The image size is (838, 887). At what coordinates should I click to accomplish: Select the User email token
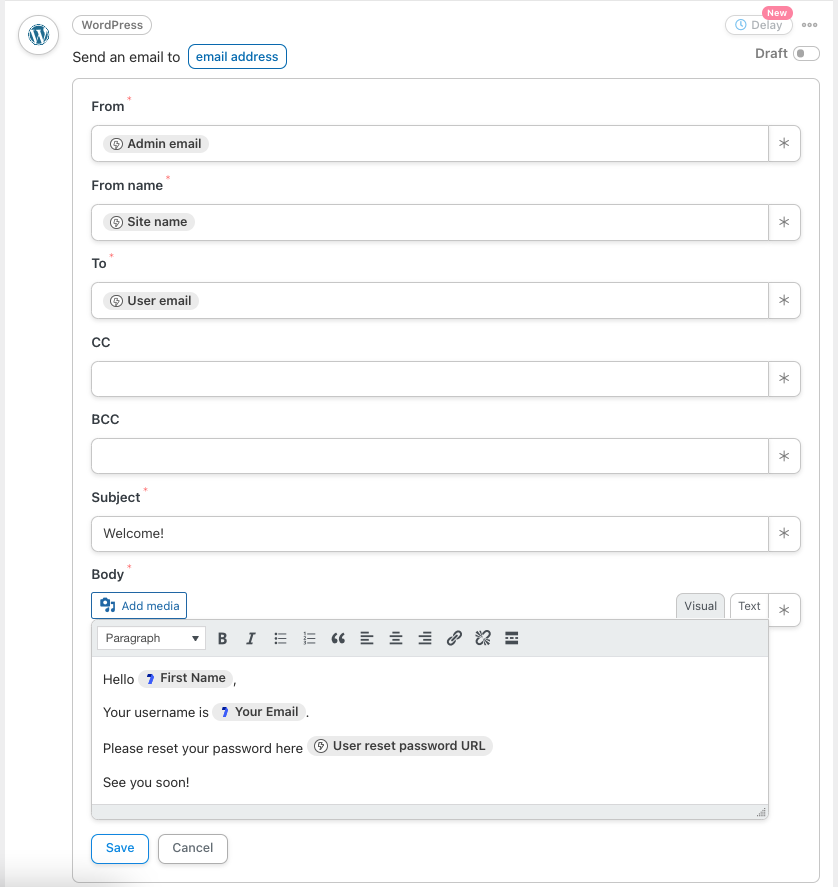click(x=151, y=300)
